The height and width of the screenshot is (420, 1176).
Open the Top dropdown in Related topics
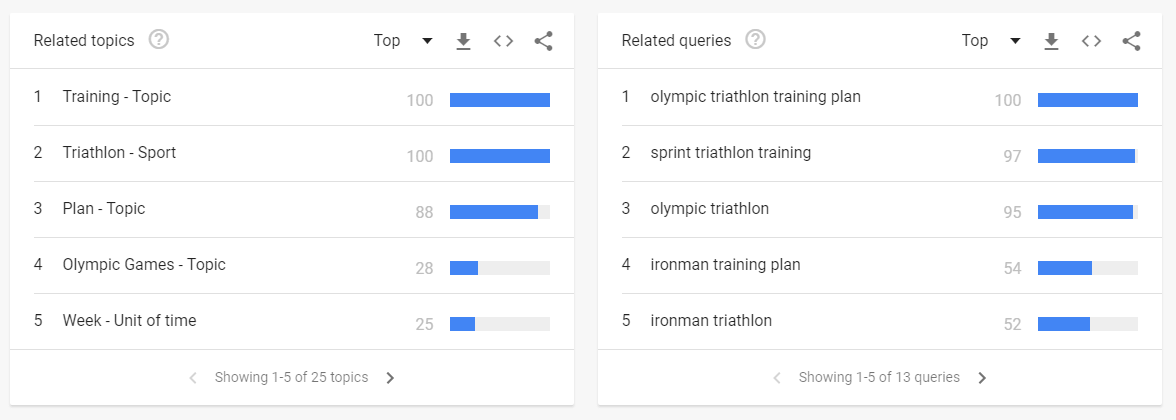click(x=403, y=41)
